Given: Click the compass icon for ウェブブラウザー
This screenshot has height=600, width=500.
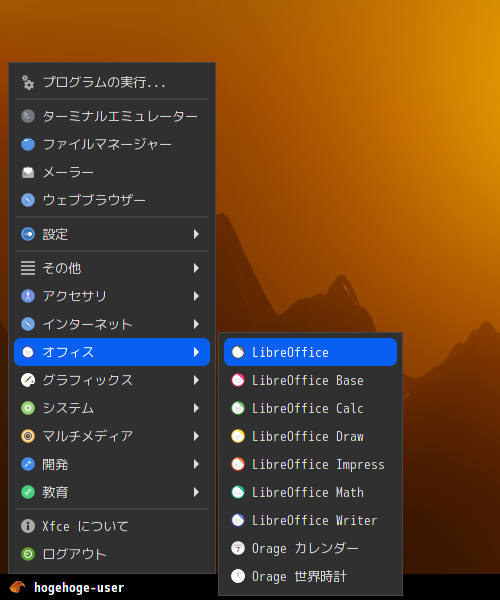Looking at the screenshot, I should click(x=28, y=200).
